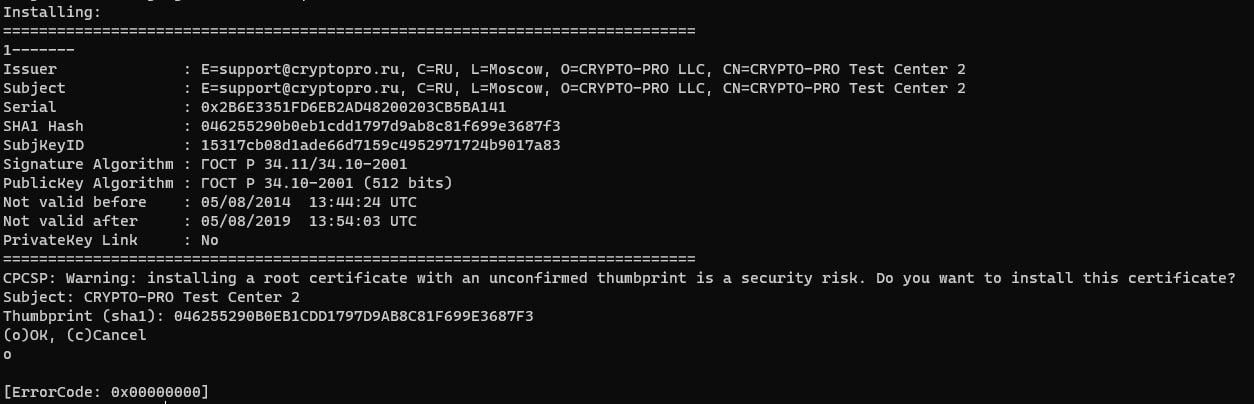The height and width of the screenshot is (404, 1254).
Task: Click the typed "o" response line
Action: [8, 354]
